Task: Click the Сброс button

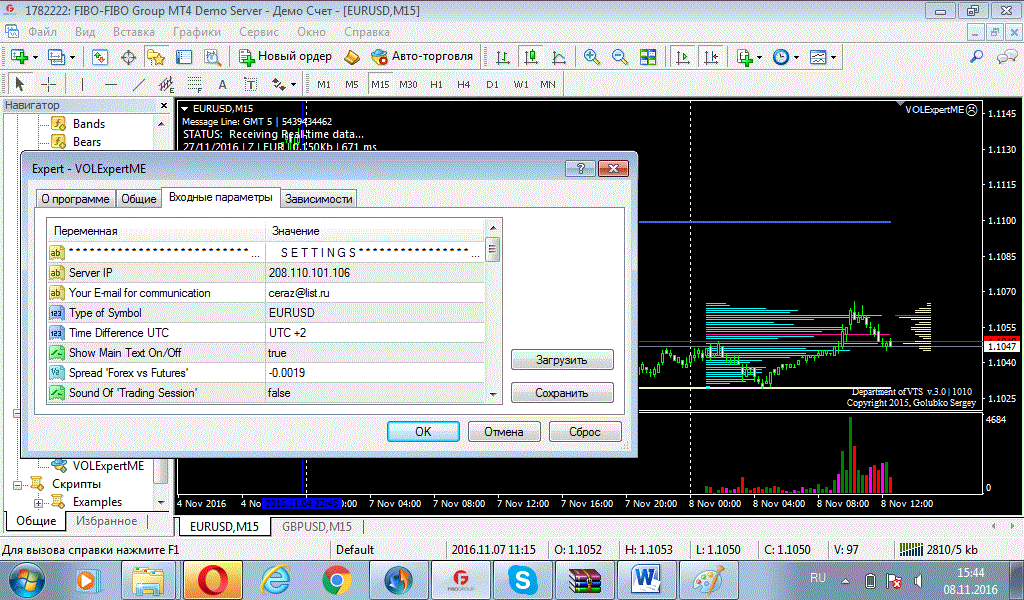Action: click(585, 432)
